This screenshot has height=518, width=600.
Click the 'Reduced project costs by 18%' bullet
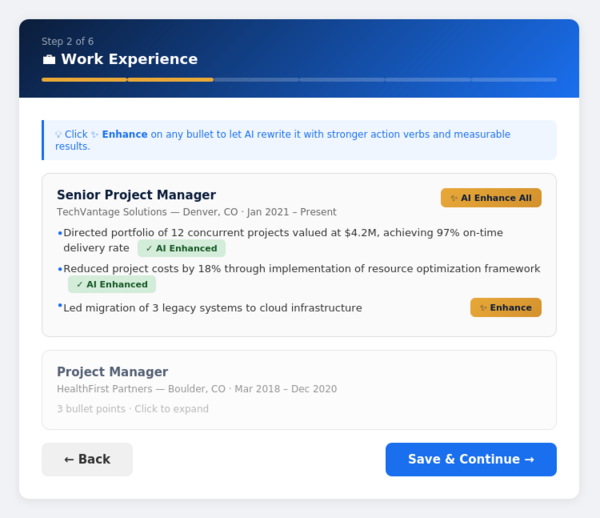301,269
